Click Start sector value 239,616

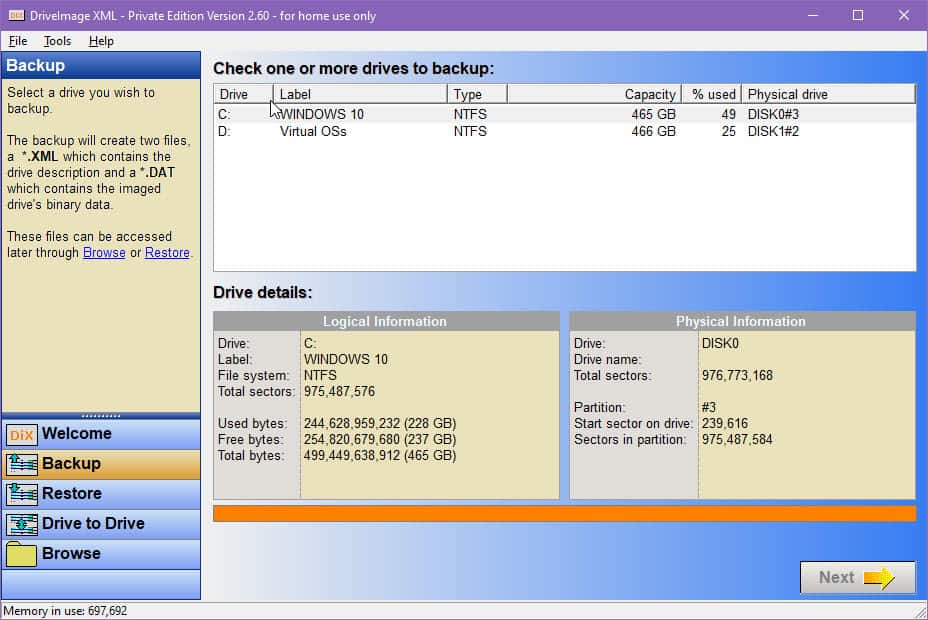(x=725, y=424)
